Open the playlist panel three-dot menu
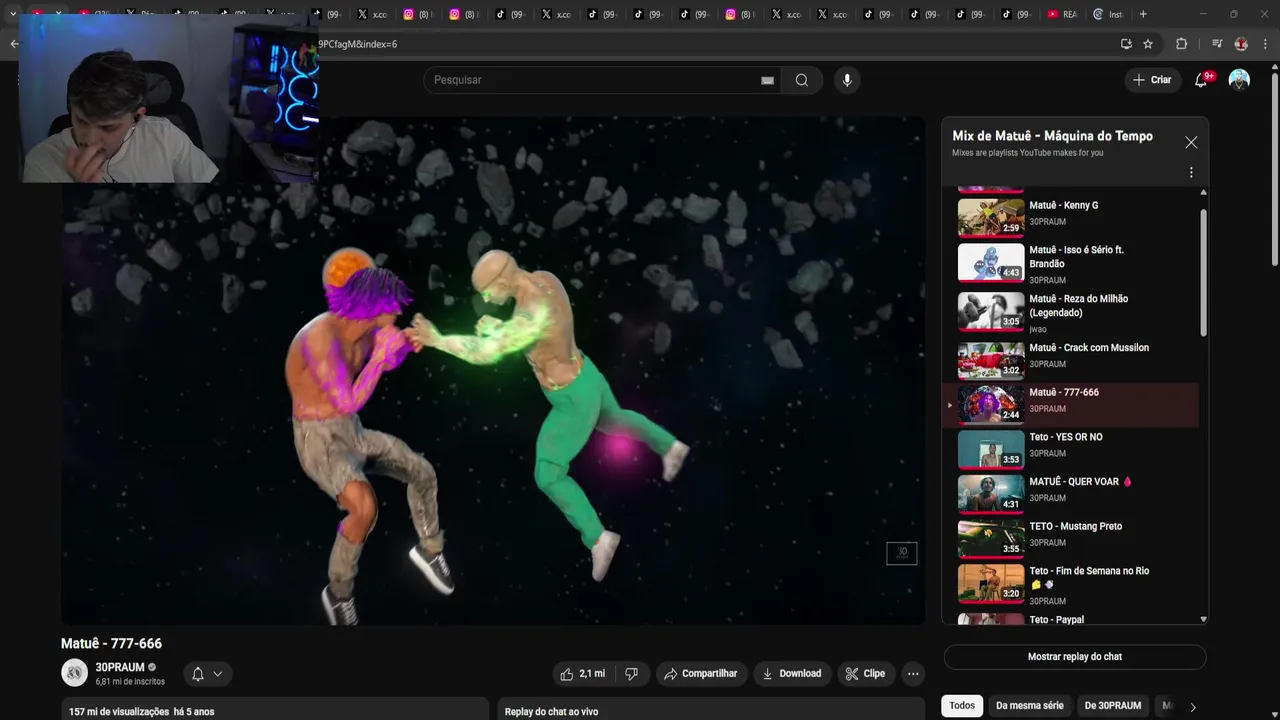The height and width of the screenshot is (720, 1280). (x=1191, y=172)
